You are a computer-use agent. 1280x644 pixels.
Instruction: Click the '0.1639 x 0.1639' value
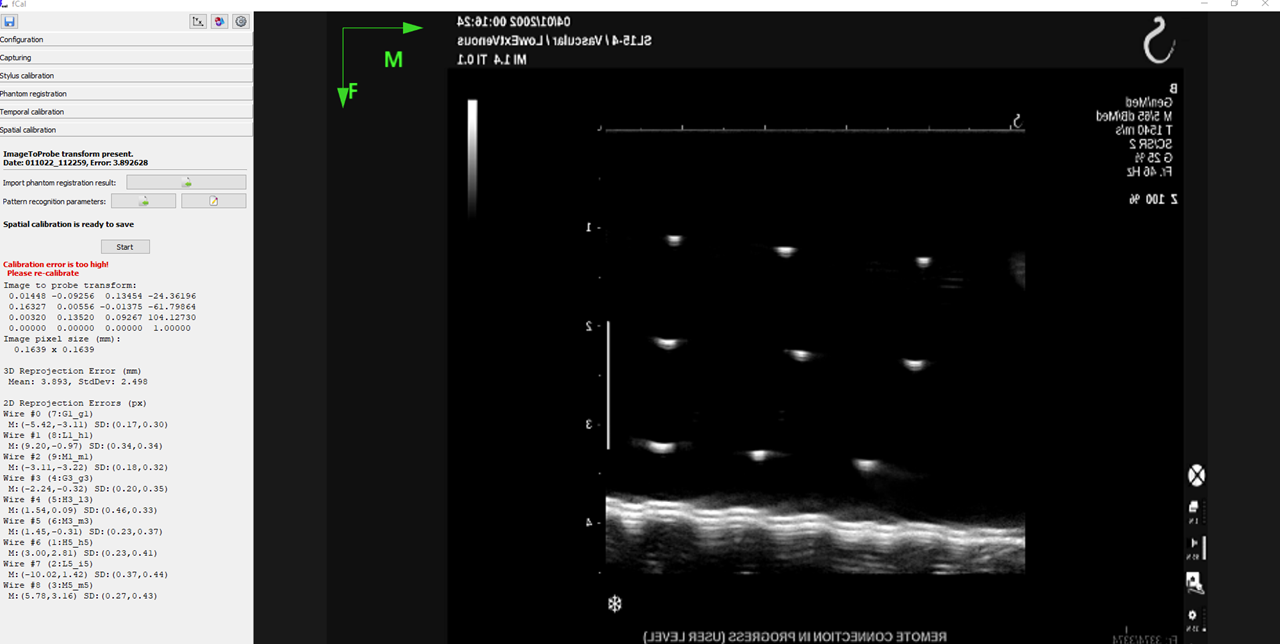coord(54,350)
